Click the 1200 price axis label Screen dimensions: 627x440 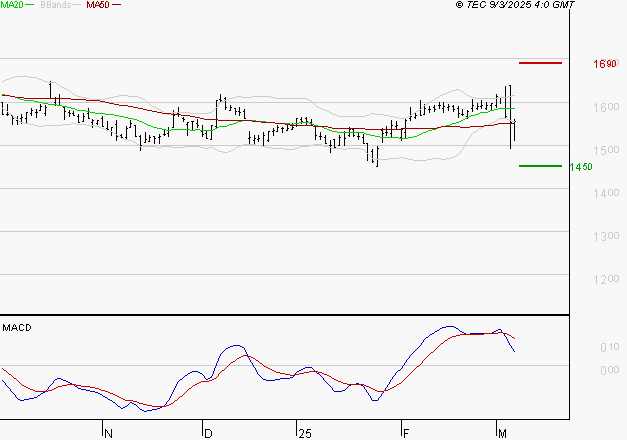tap(604, 279)
